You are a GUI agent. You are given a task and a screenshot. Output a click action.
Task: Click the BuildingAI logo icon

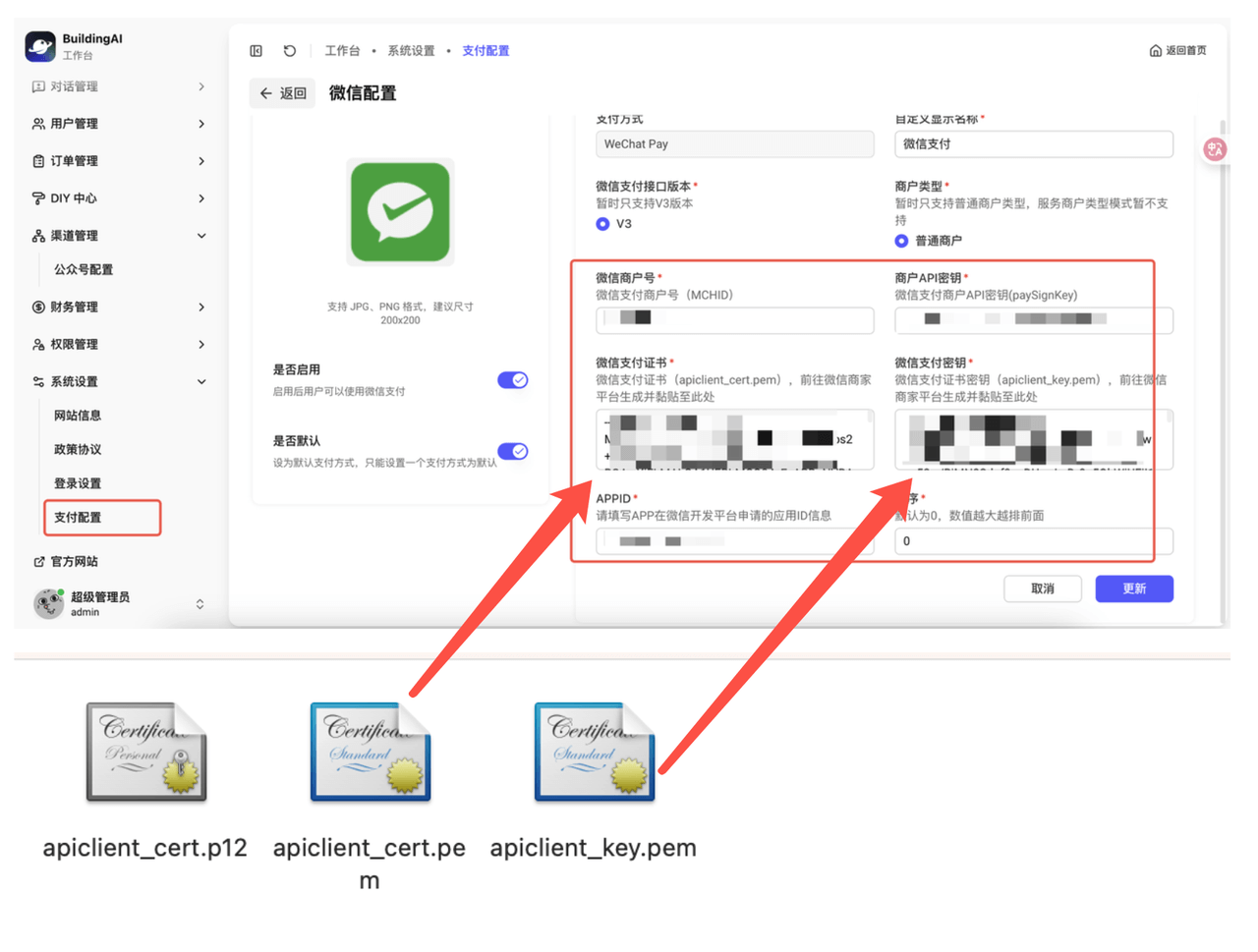click(40, 46)
